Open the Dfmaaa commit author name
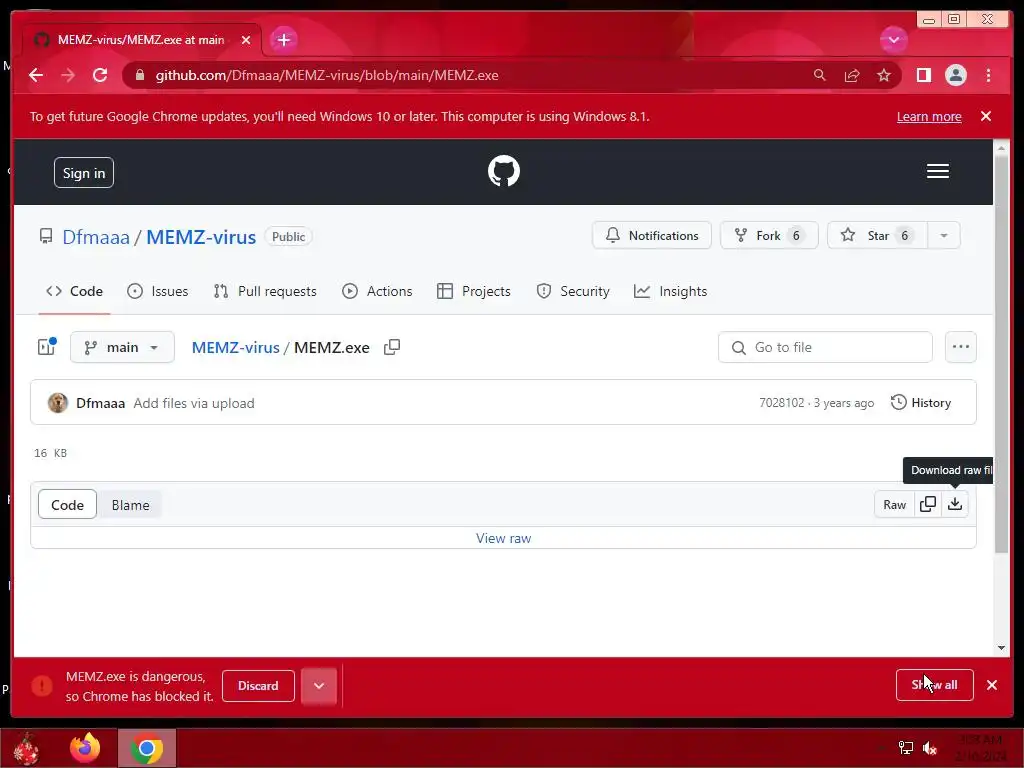The width and height of the screenshot is (1024, 768). (x=101, y=403)
